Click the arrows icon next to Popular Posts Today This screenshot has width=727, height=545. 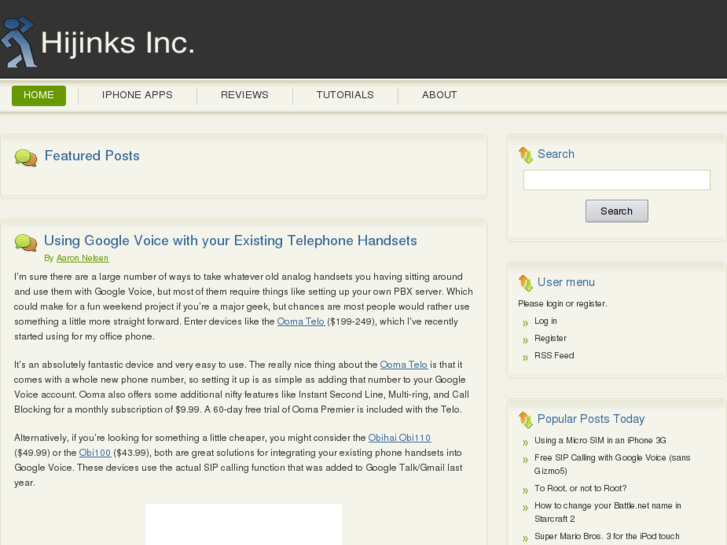click(525, 420)
